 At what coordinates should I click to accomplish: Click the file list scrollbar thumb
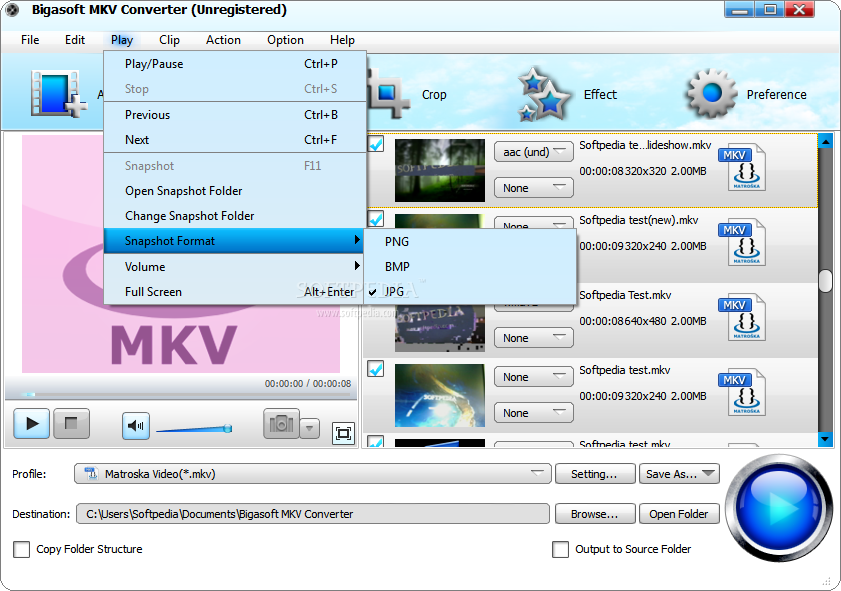[x=826, y=280]
